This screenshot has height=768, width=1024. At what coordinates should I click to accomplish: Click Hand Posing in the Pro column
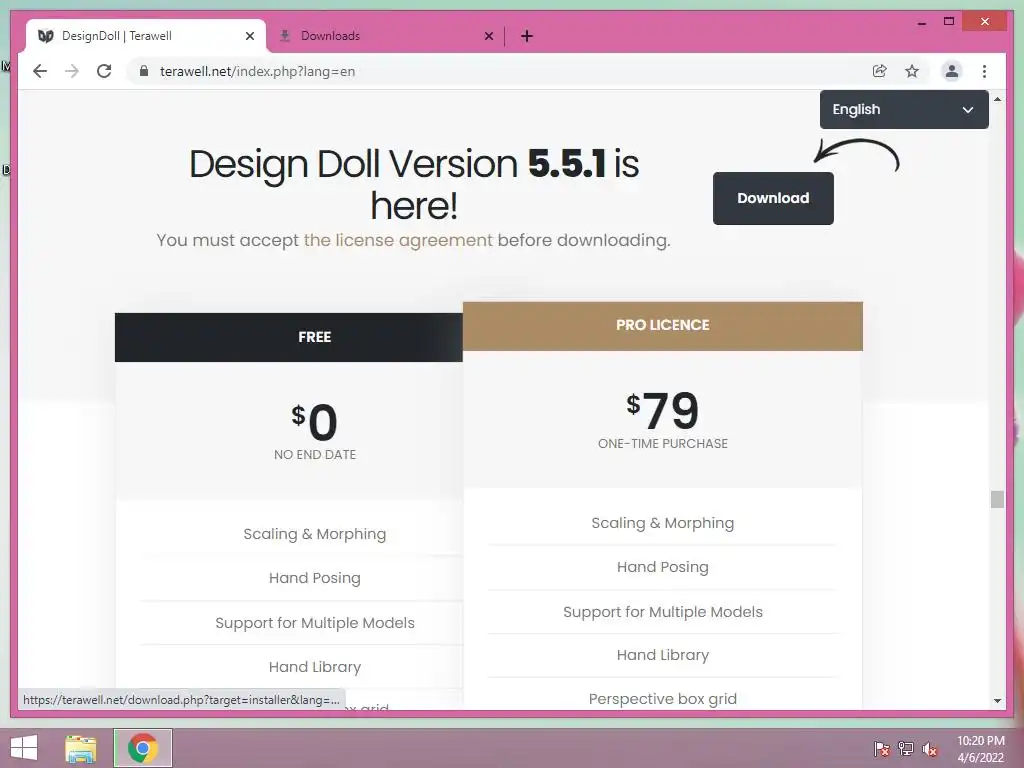tap(663, 567)
